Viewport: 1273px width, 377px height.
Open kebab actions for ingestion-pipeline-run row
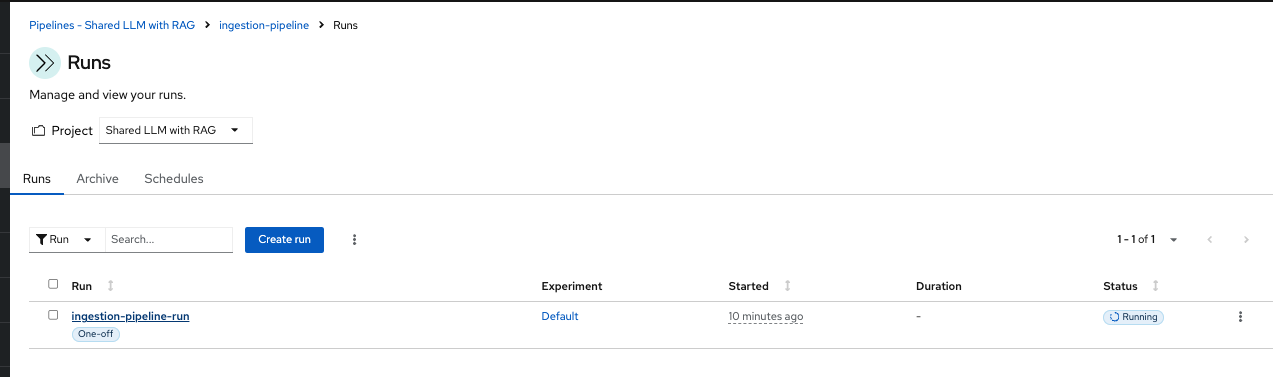pos(1240,317)
